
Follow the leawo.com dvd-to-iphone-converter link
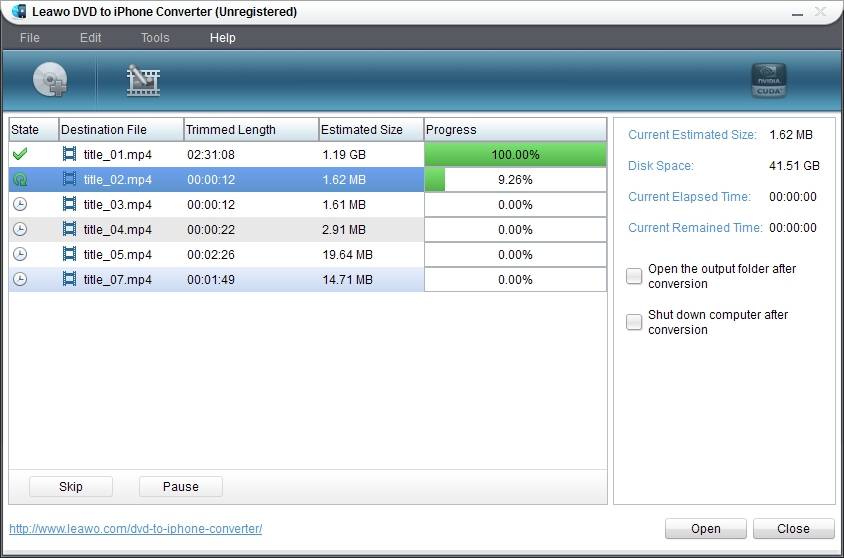[136, 529]
